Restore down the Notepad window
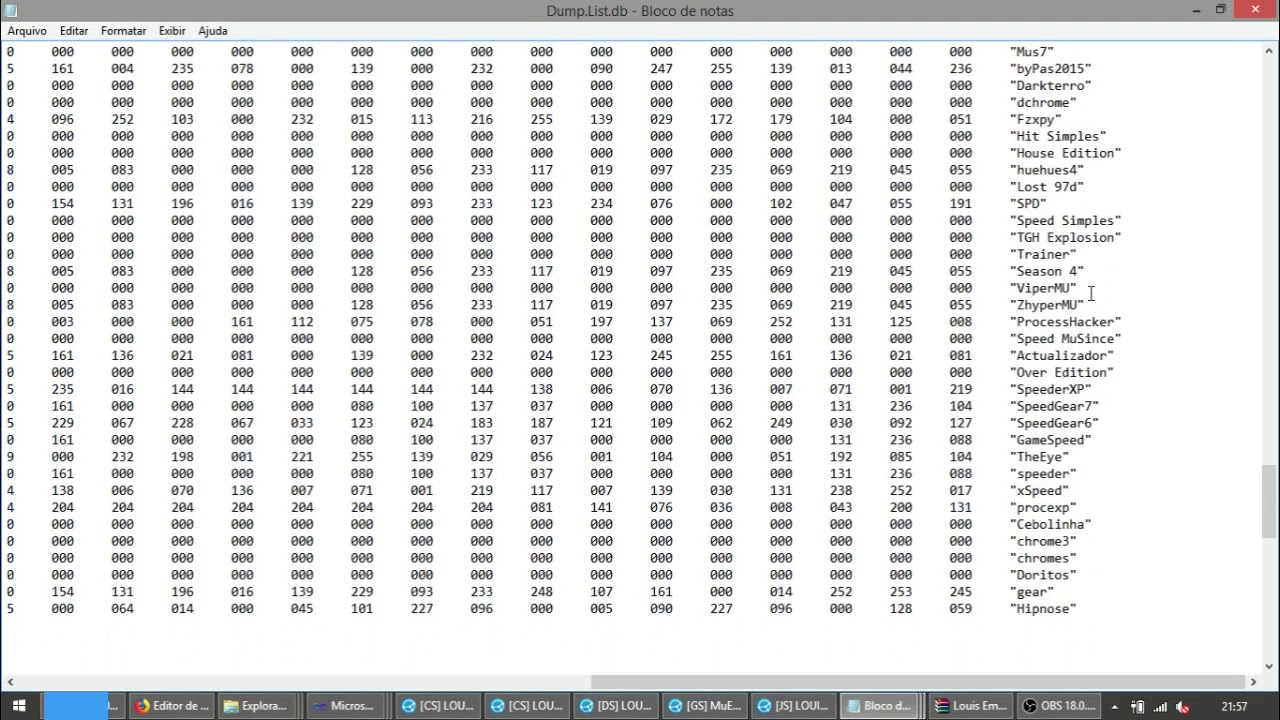 click(x=1221, y=10)
